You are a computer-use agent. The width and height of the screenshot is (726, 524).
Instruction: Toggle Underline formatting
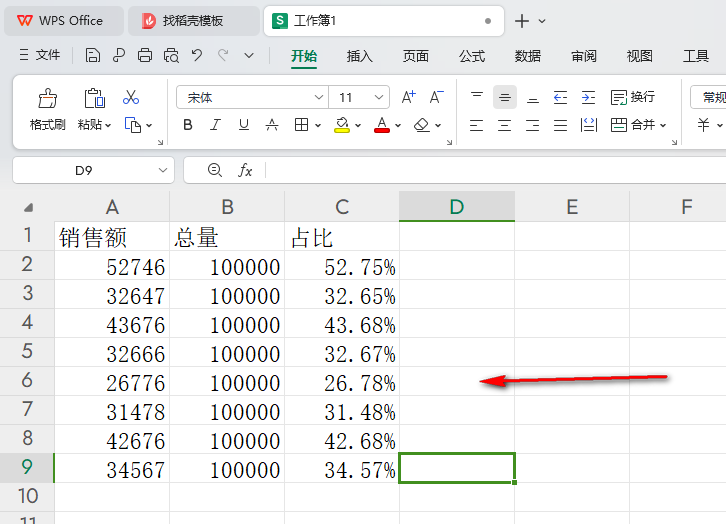(243, 125)
